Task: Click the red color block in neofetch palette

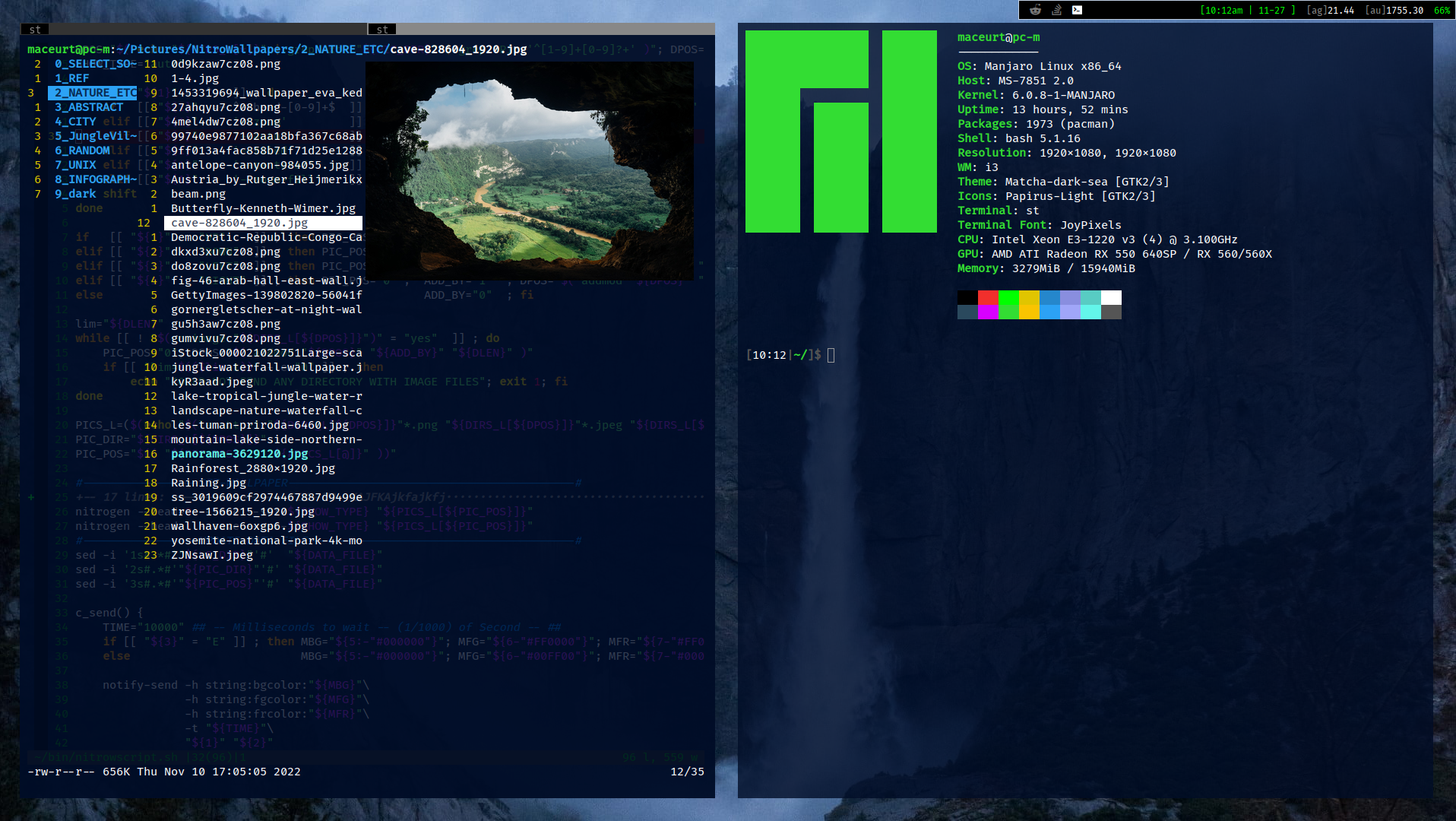Action: [x=988, y=297]
